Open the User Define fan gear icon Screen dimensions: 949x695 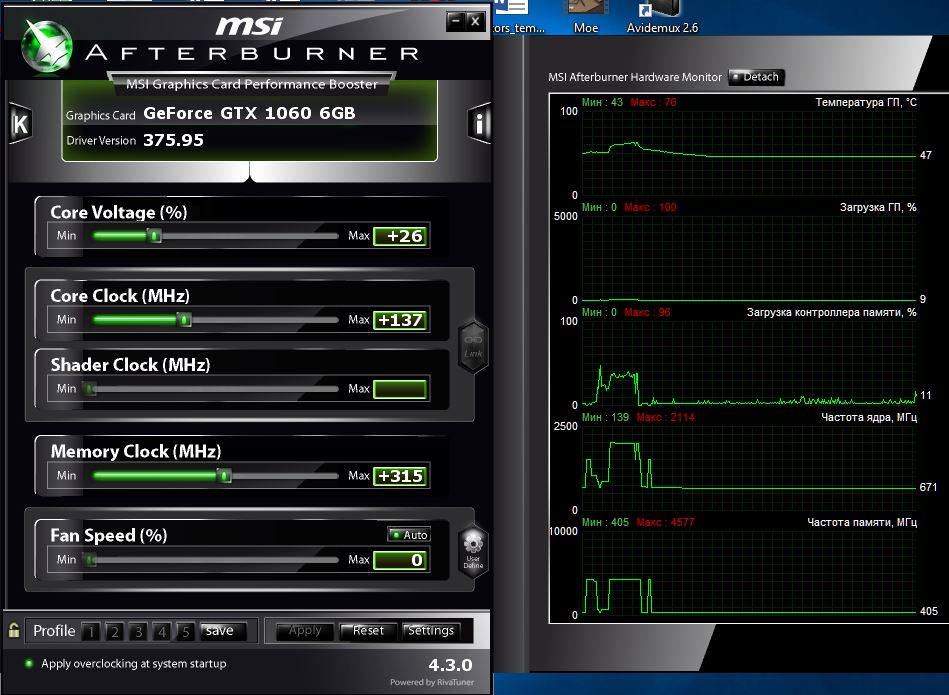(x=473, y=550)
